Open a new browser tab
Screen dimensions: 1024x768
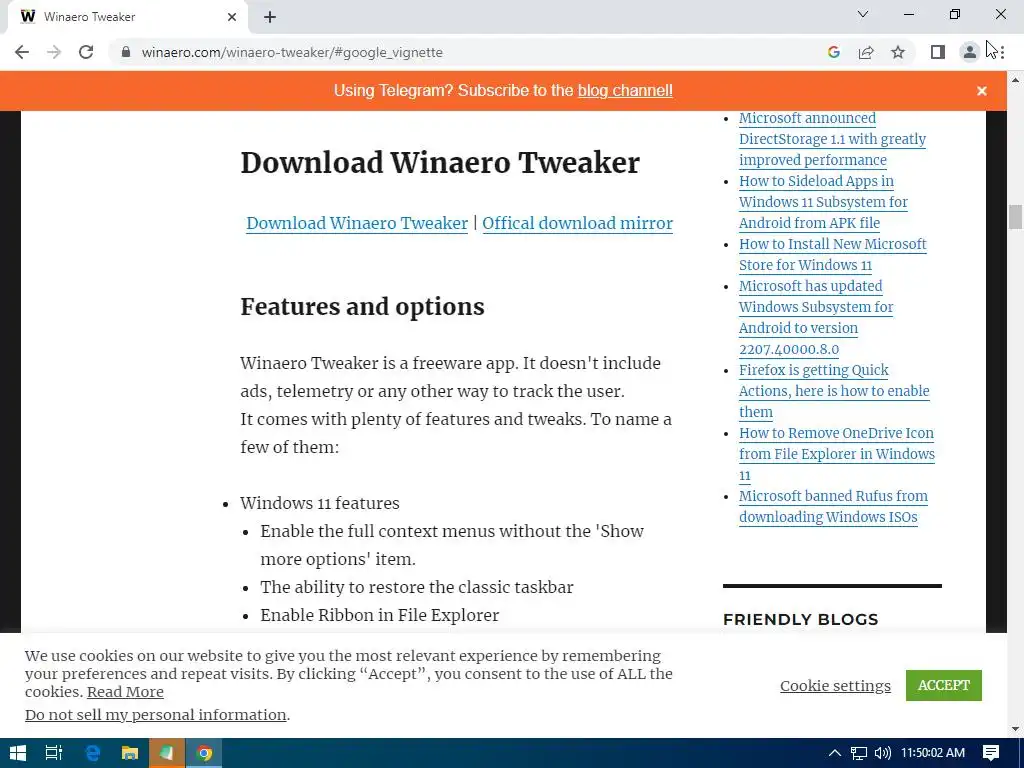pos(270,17)
